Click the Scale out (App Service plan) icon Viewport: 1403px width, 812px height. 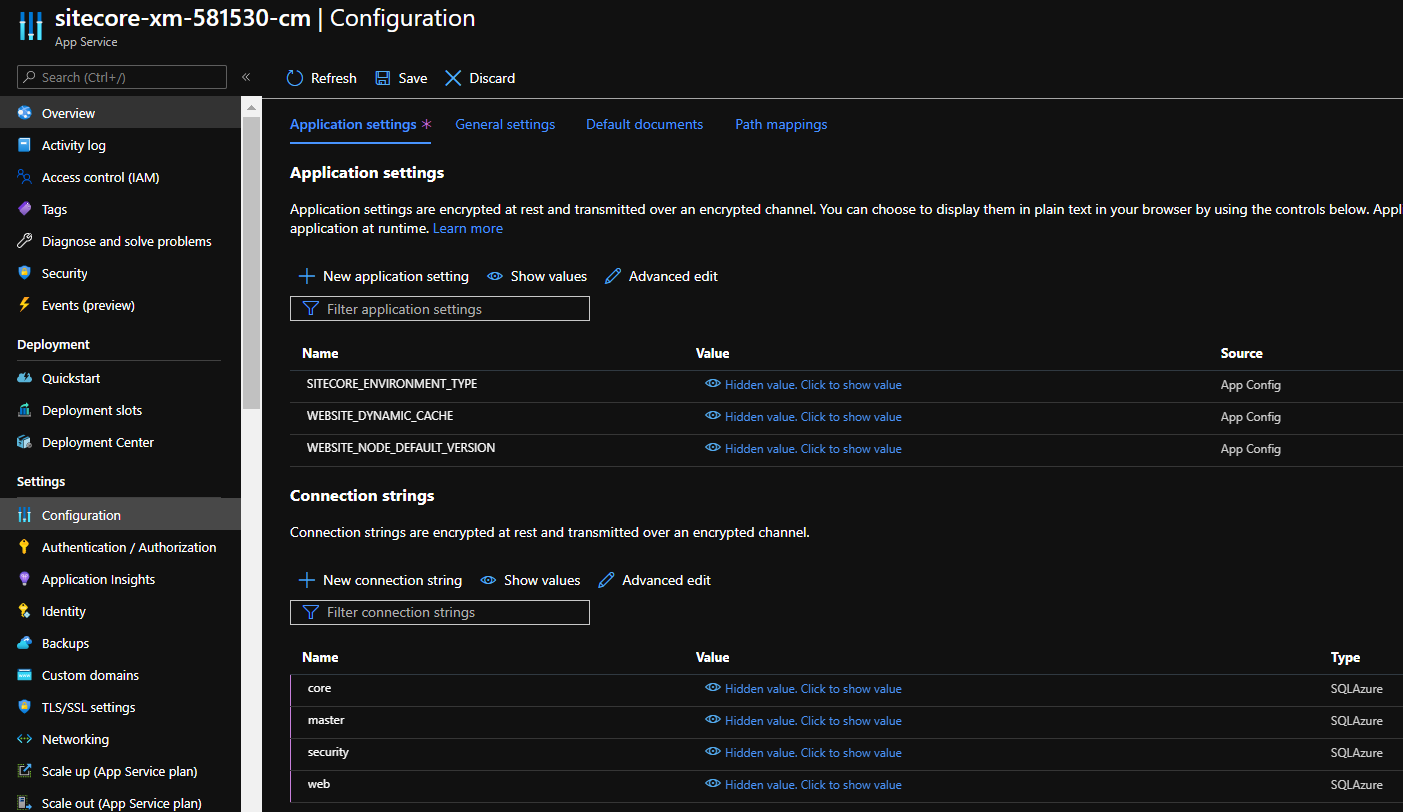pyautogui.click(x=25, y=803)
